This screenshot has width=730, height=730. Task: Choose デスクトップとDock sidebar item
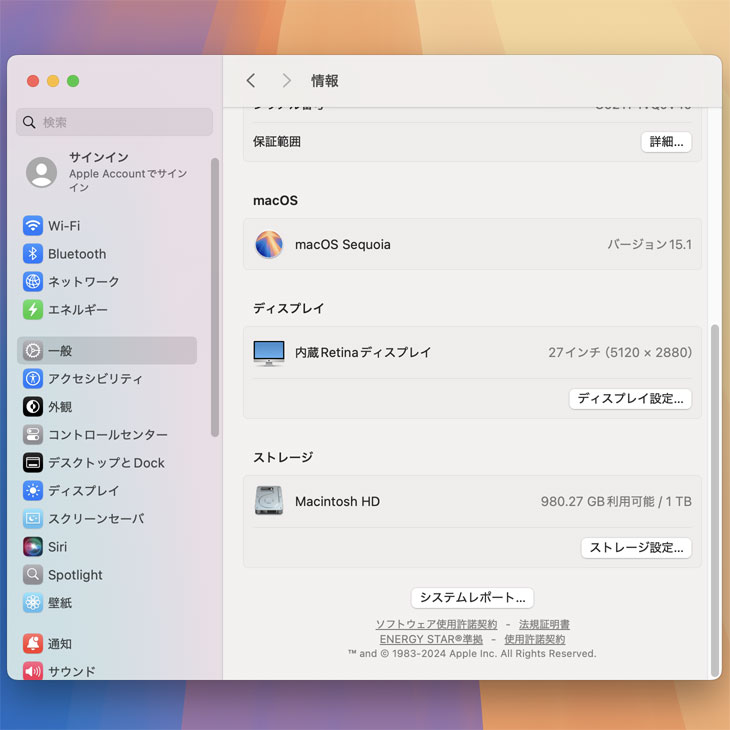click(106, 463)
